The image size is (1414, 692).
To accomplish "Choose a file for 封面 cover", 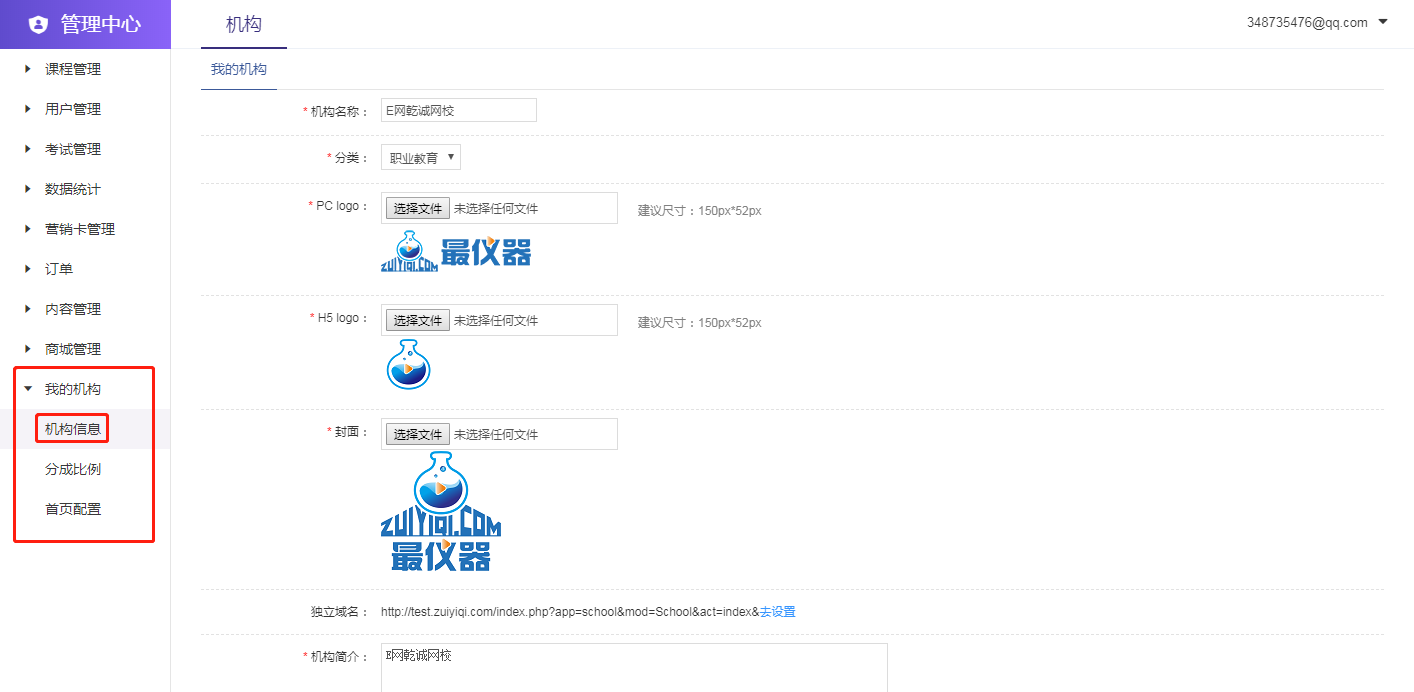I will coord(417,435).
